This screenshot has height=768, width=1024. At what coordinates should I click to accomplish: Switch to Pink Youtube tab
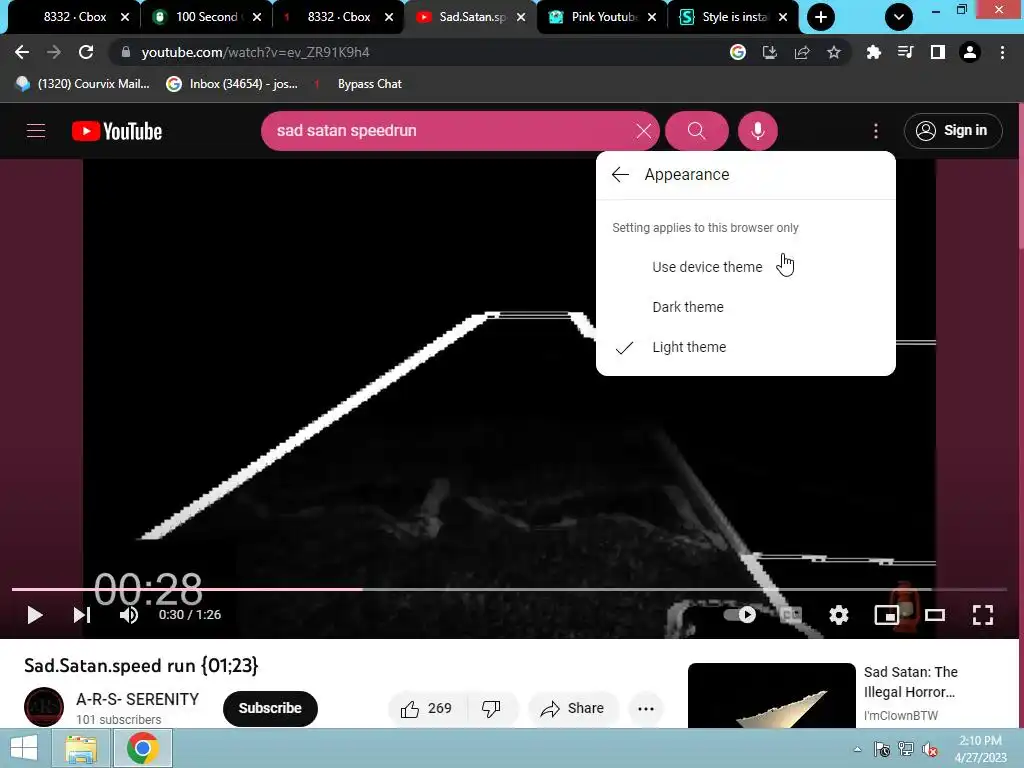[x=603, y=17]
